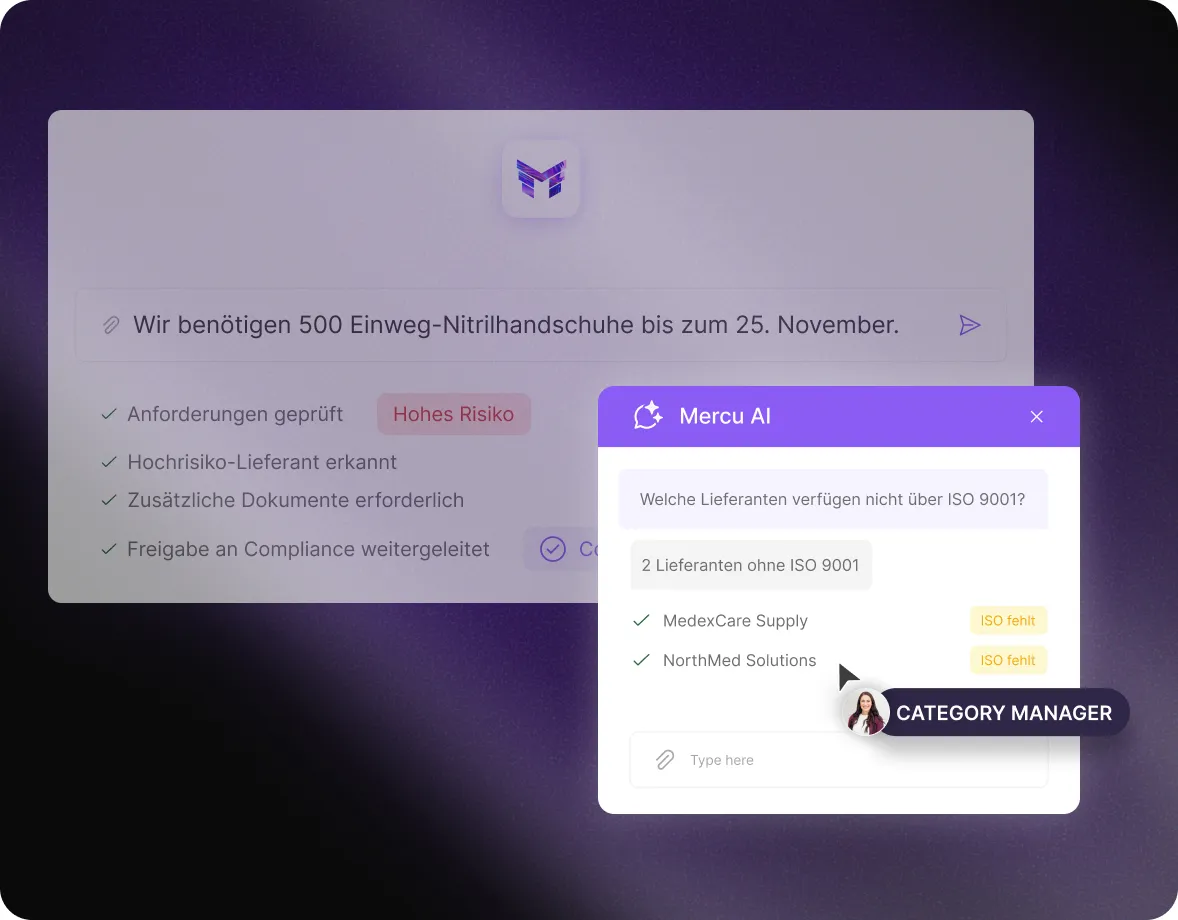Click the request text field about Nitrilhandschuhe
This screenshot has height=920, width=1178.
(x=541, y=325)
